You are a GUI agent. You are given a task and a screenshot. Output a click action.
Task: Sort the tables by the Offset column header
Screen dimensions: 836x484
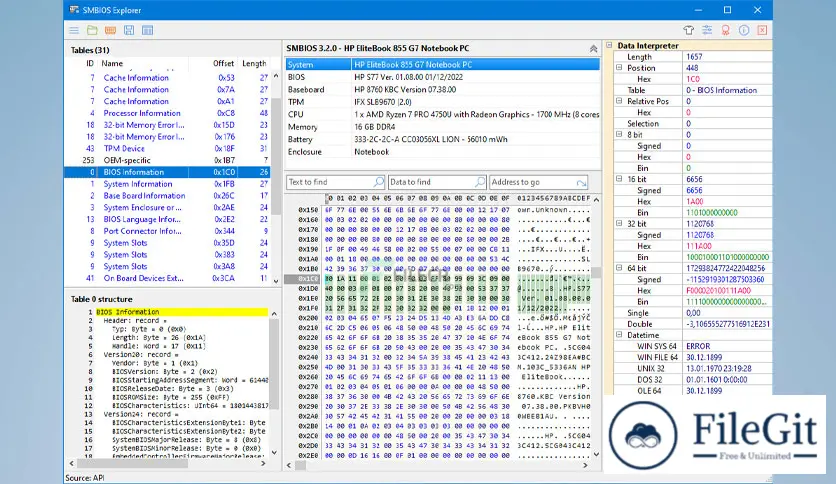point(223,63)
